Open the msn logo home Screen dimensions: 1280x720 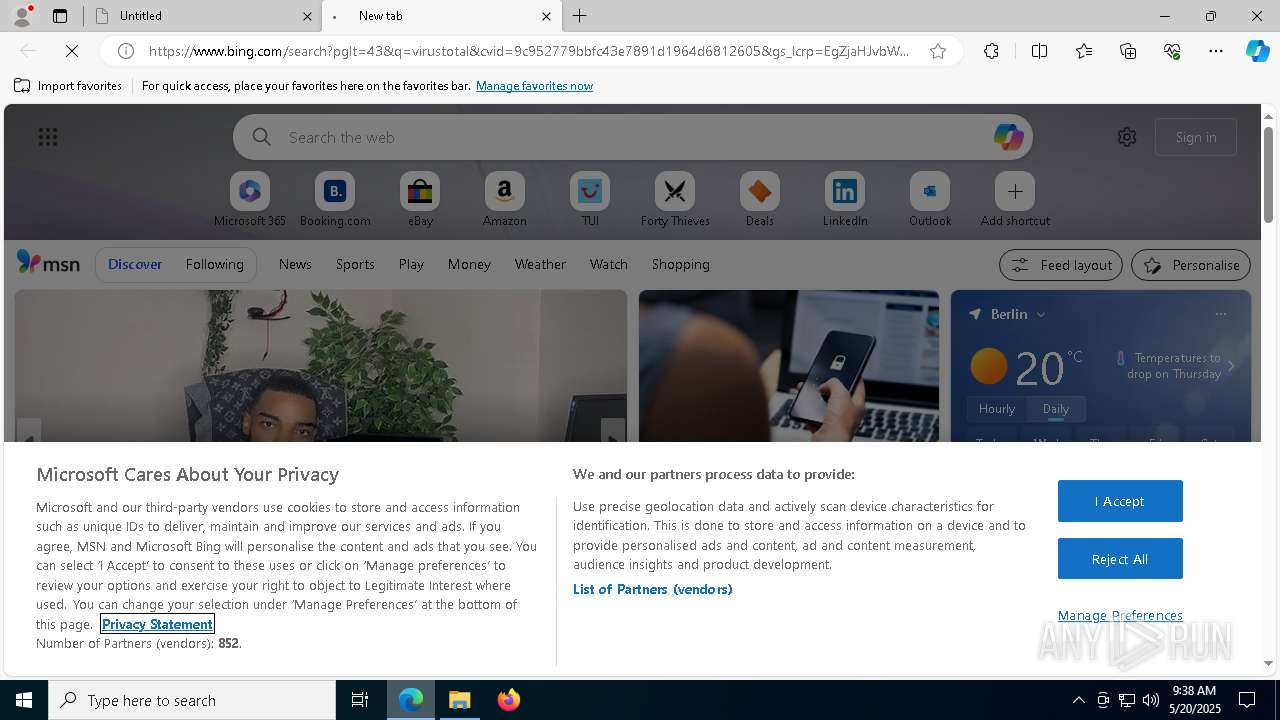point(48,263)
